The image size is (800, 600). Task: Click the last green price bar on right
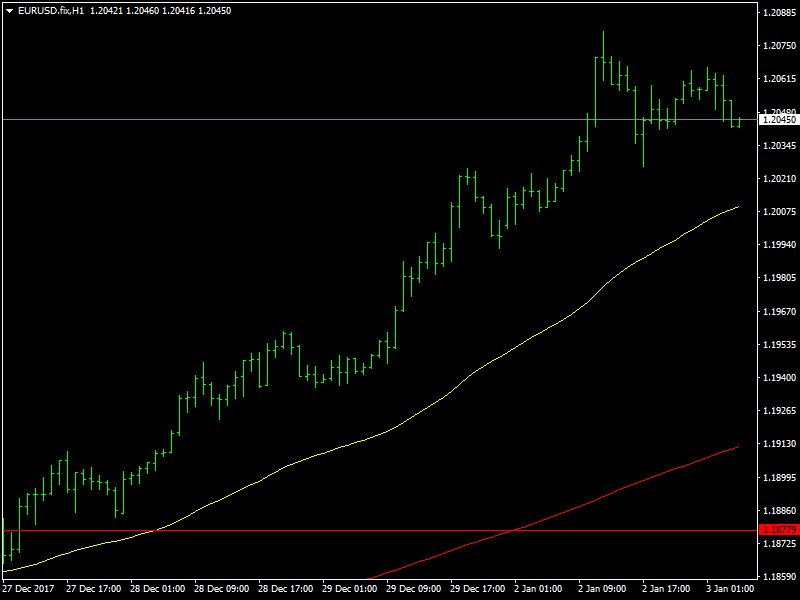tap(739, 122)
